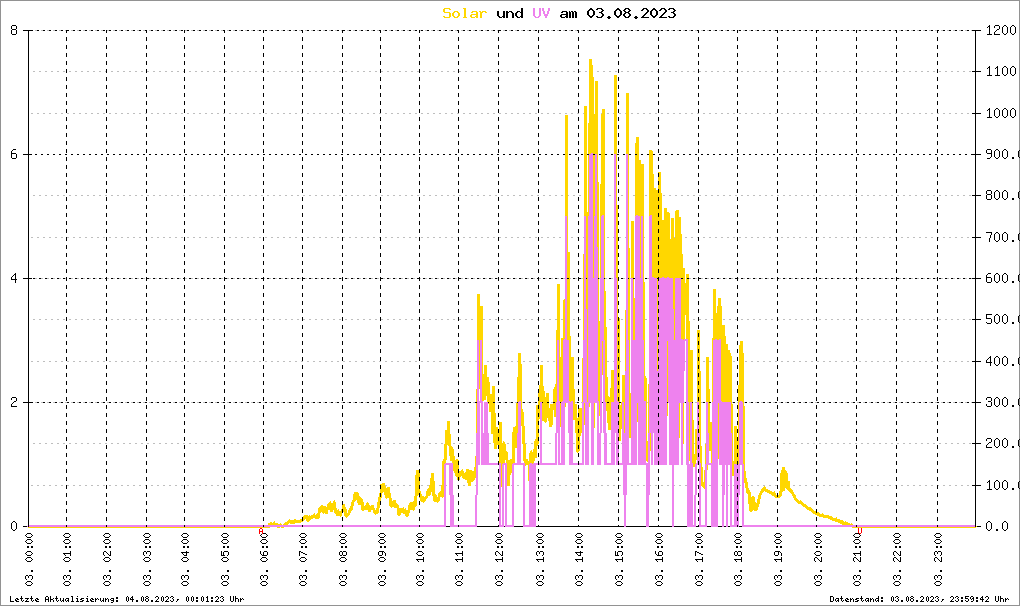The image size is (1020, 606).
Task: Click the right axis label '200.0'
Action: (x=1002, y=443)
